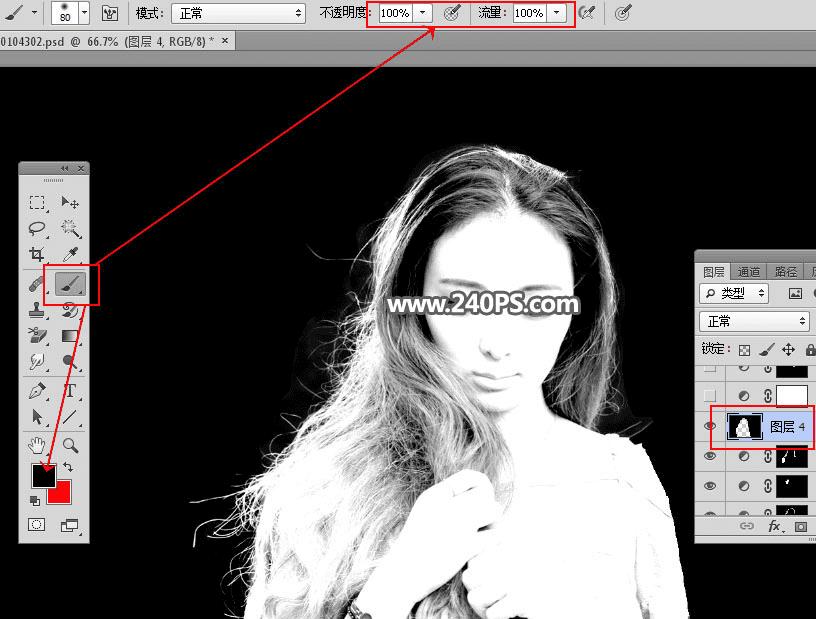Image resolution: width=816 pixels, height=619 pixels.
Task: Select the Lasso tool
Action: tap(37, 228)
